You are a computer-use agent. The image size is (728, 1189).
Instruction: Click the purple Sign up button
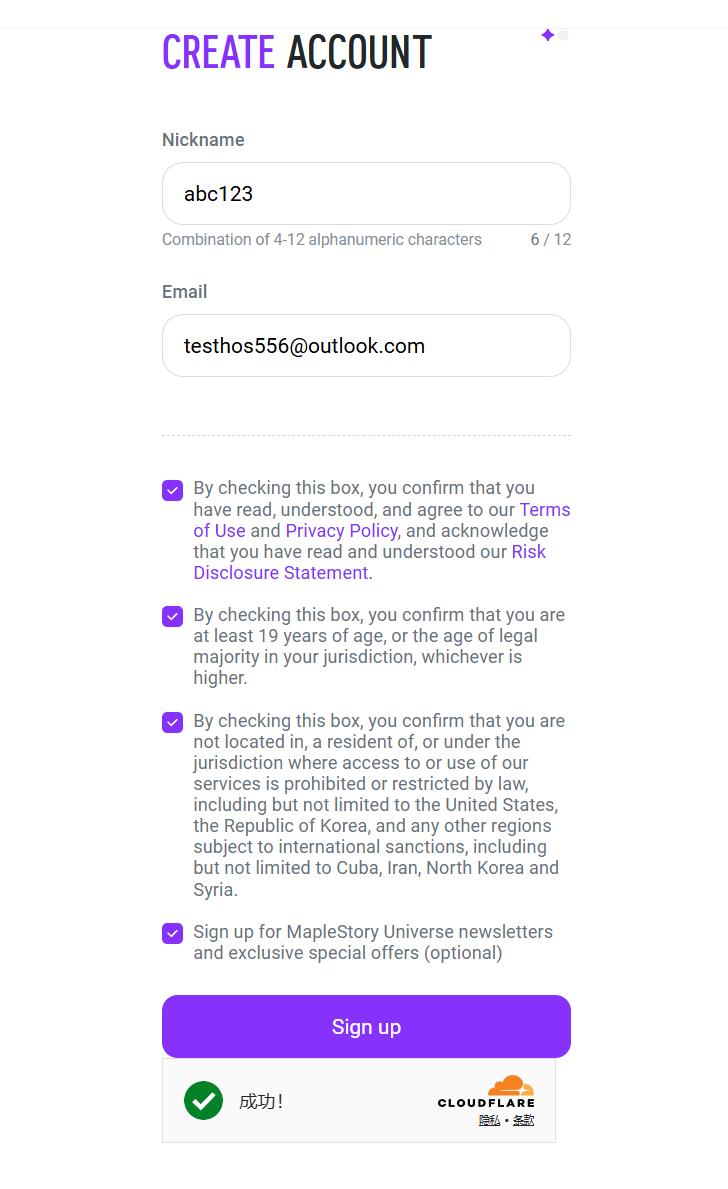pos(366,1027)
